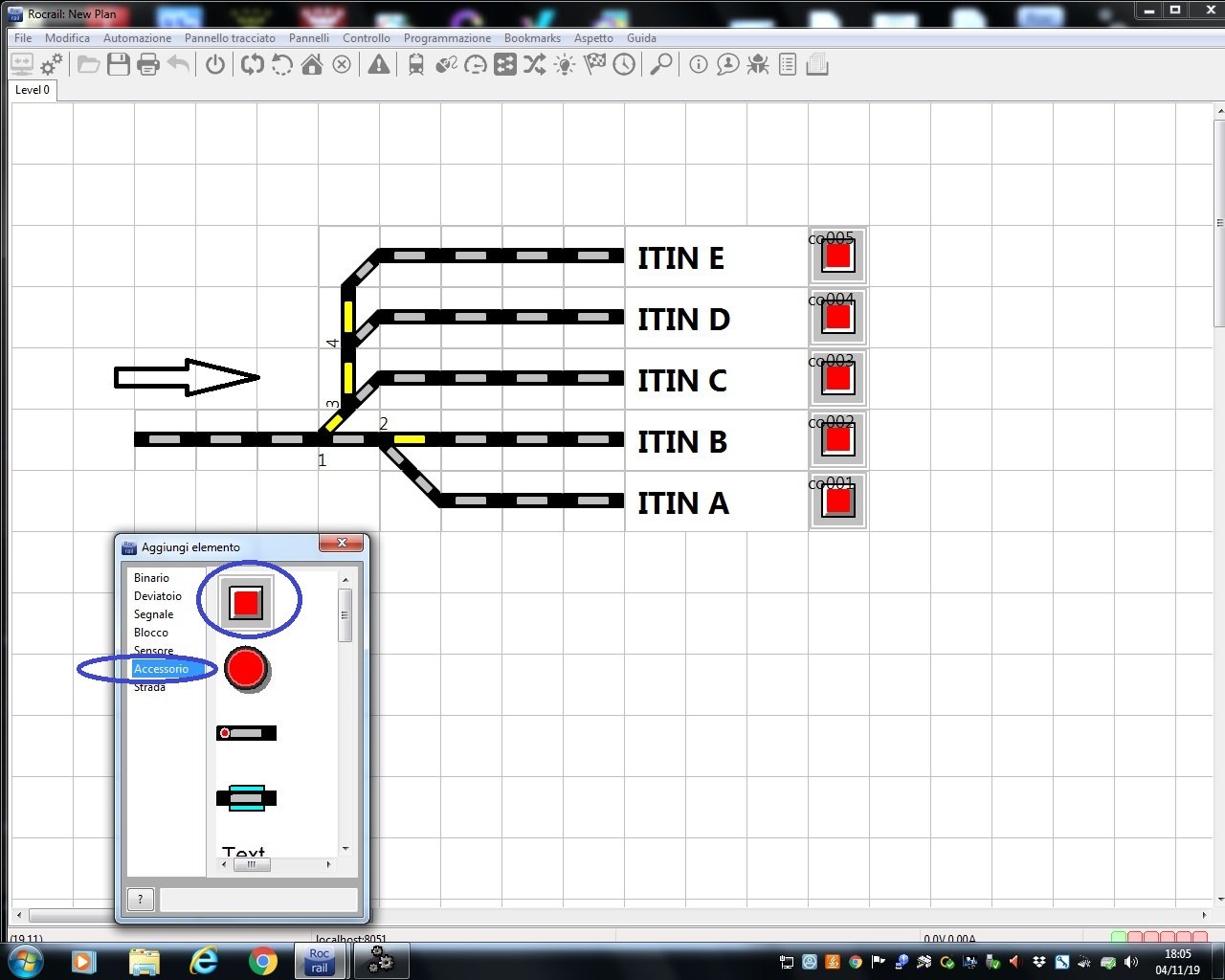Screen dimensions: 1225x980
Task: Select Segnale in the element list
Action: [154, 614]
